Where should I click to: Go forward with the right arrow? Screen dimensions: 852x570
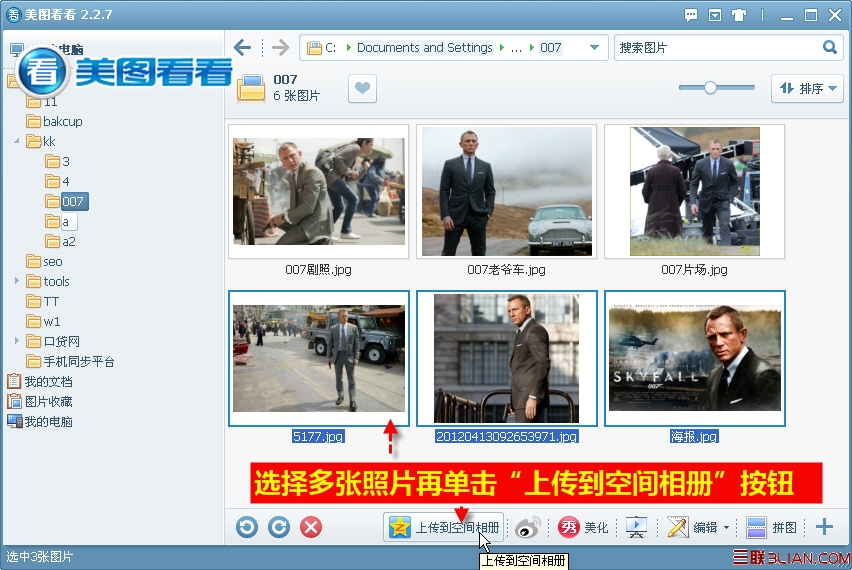pos(280,47)
